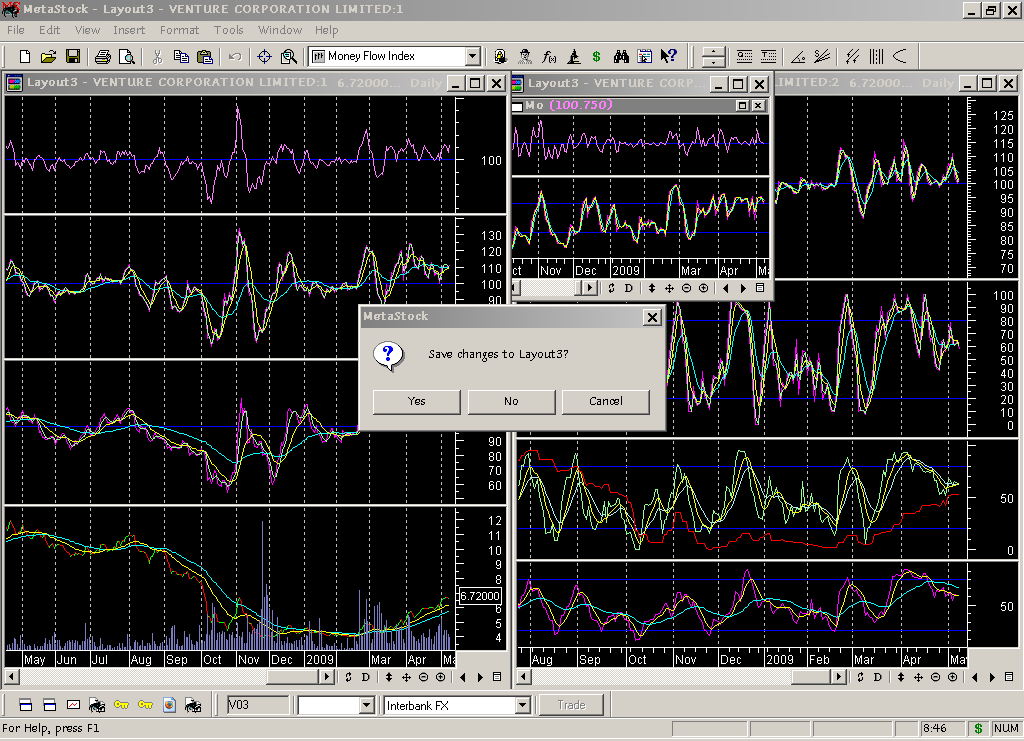Activate the What's This help pointer

coord(668,57)
